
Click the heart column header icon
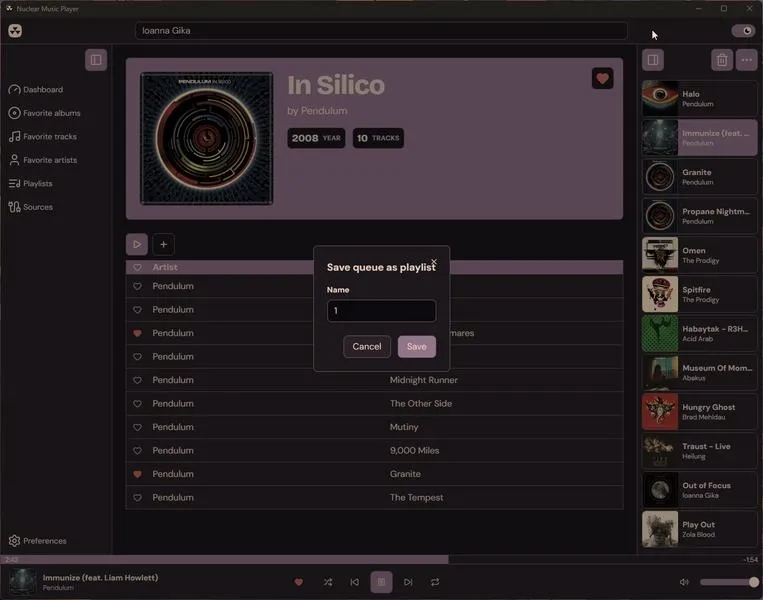coord(137,267)
